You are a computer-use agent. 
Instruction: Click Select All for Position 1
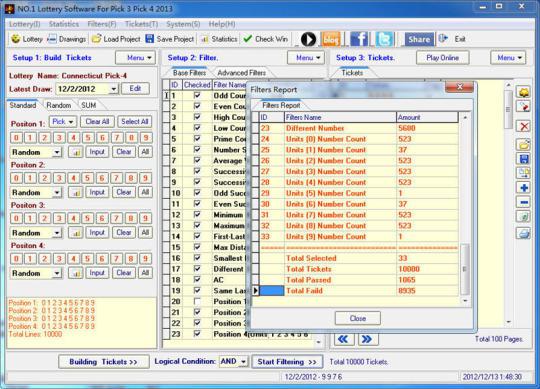point(135,122)
